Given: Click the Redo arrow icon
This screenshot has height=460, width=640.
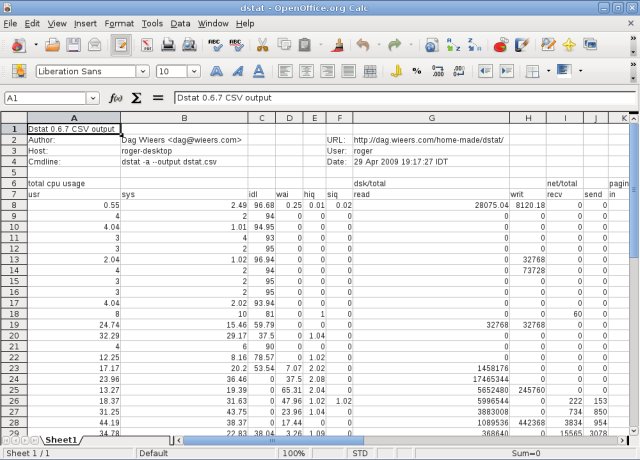Looking at the screenshot, I should [394, 45].
